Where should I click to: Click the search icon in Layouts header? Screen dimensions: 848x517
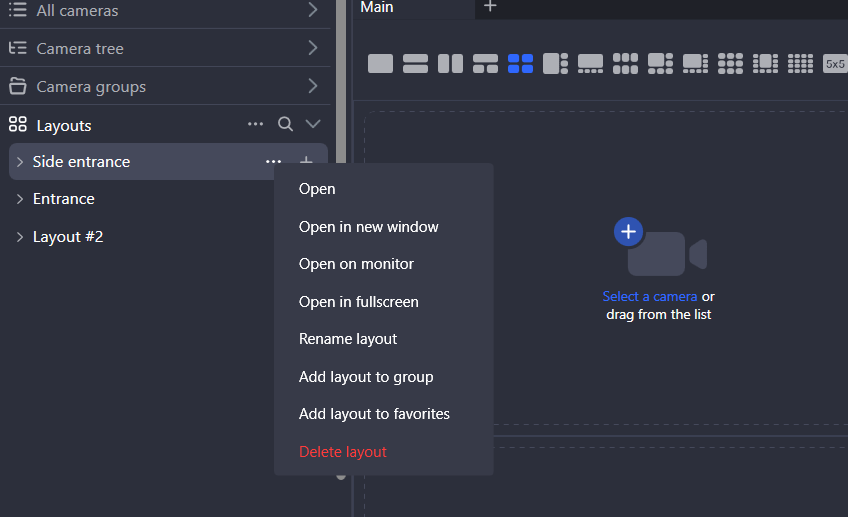[x=285, y=124]
